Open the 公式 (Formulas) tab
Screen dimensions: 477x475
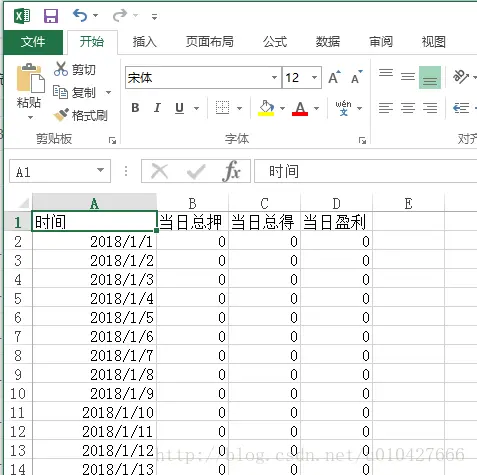click(x=275, y=42)
